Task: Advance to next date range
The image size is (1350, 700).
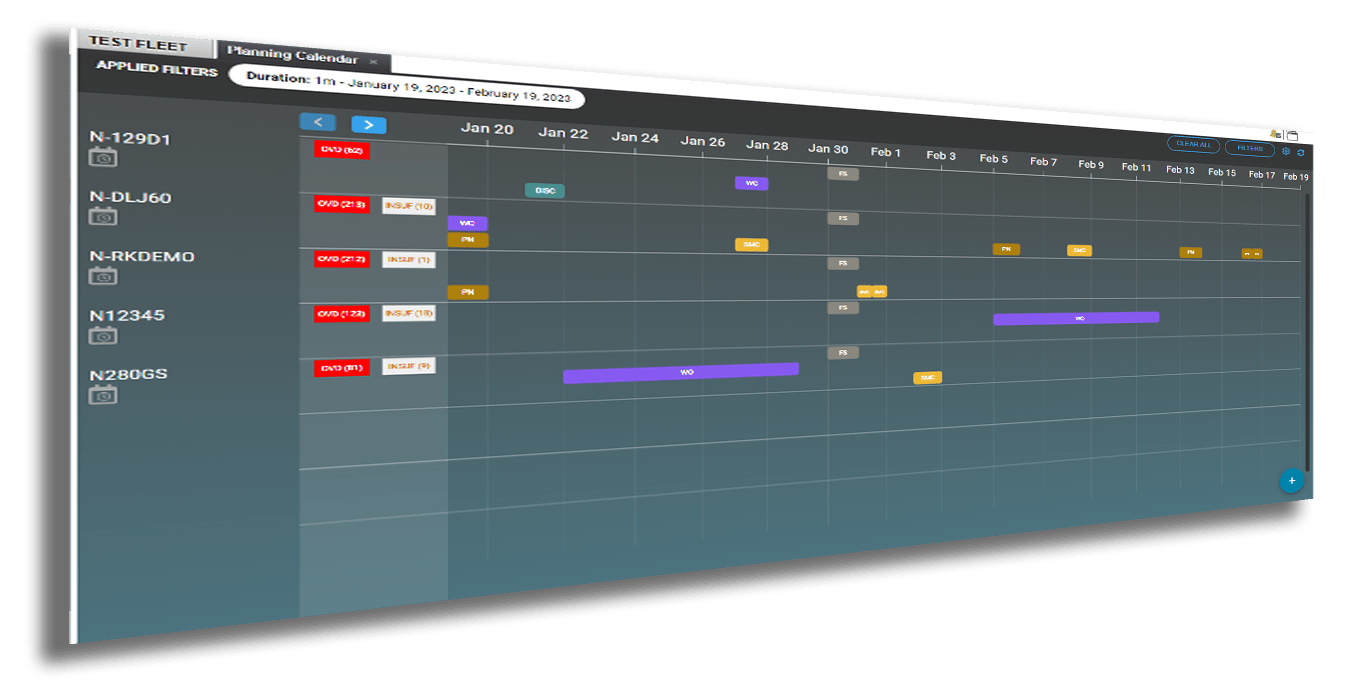Action: 368,125
